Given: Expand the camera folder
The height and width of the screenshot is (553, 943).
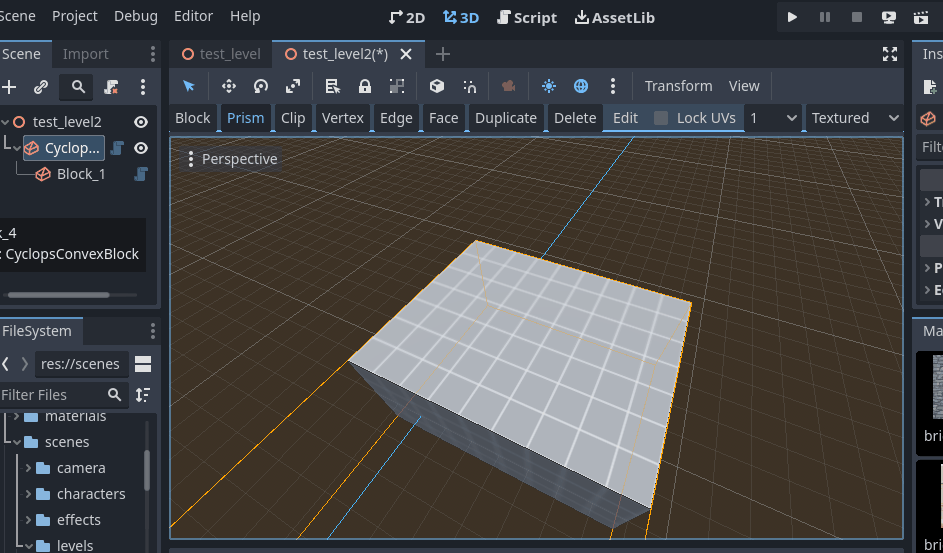Looking at the screenshot, I should (x=28, y=468).
